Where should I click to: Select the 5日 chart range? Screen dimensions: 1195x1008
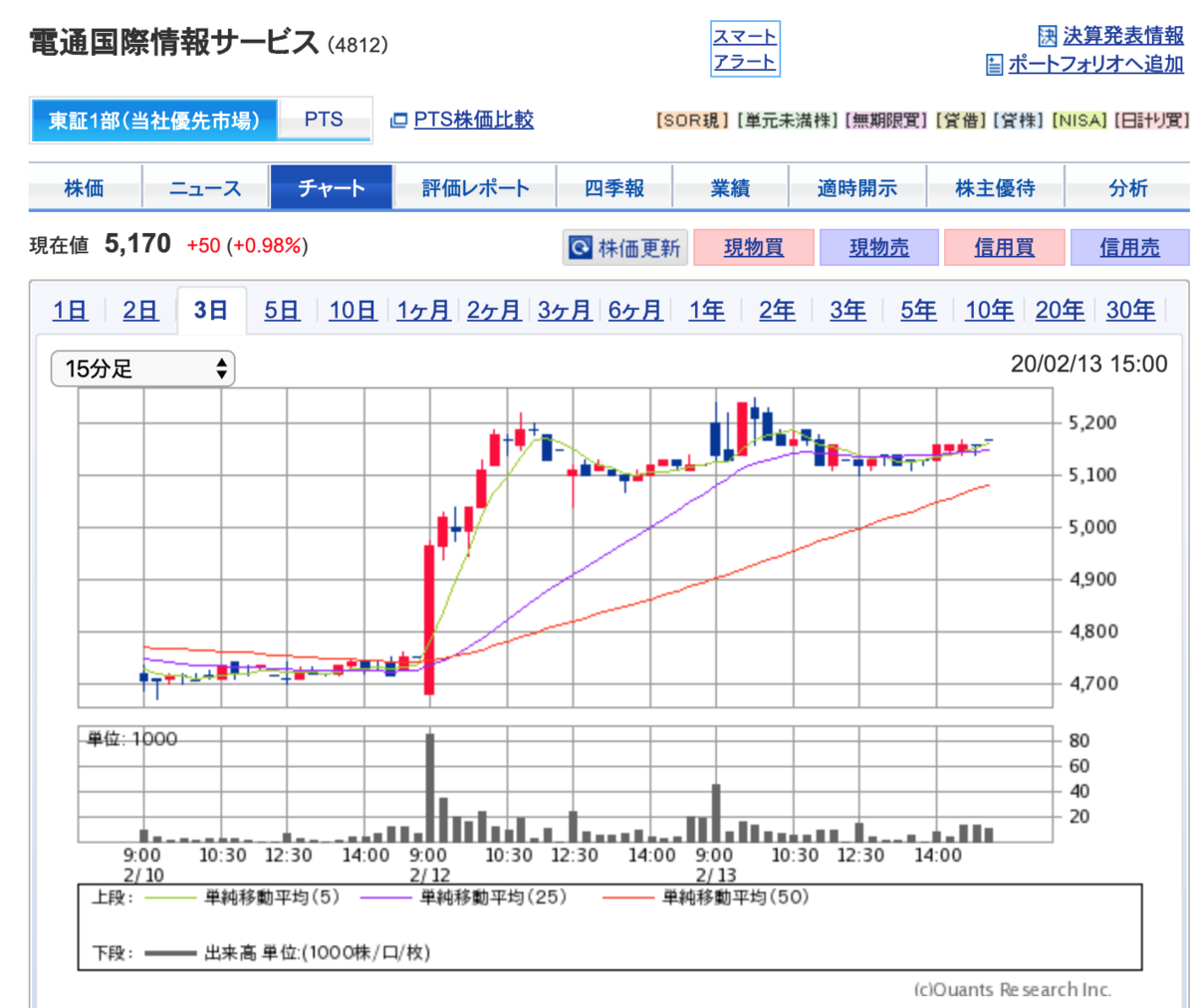282,311
